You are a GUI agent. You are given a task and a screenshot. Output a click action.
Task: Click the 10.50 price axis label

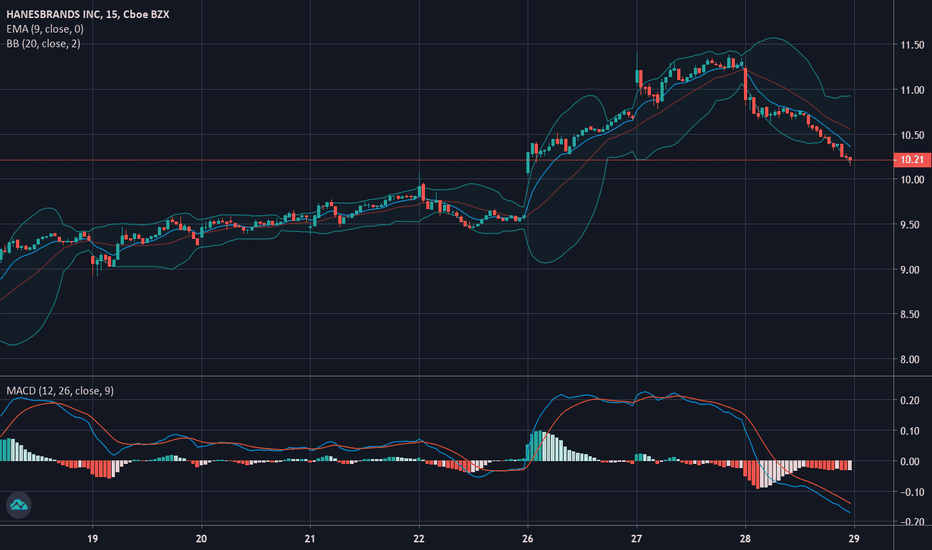pos(912,135)
